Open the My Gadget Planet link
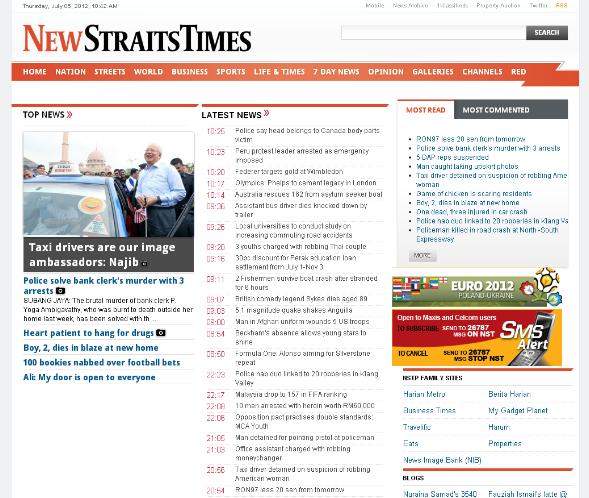Image resolution: width=589 pixels, height=498 pixels. [x=518, y=410]
